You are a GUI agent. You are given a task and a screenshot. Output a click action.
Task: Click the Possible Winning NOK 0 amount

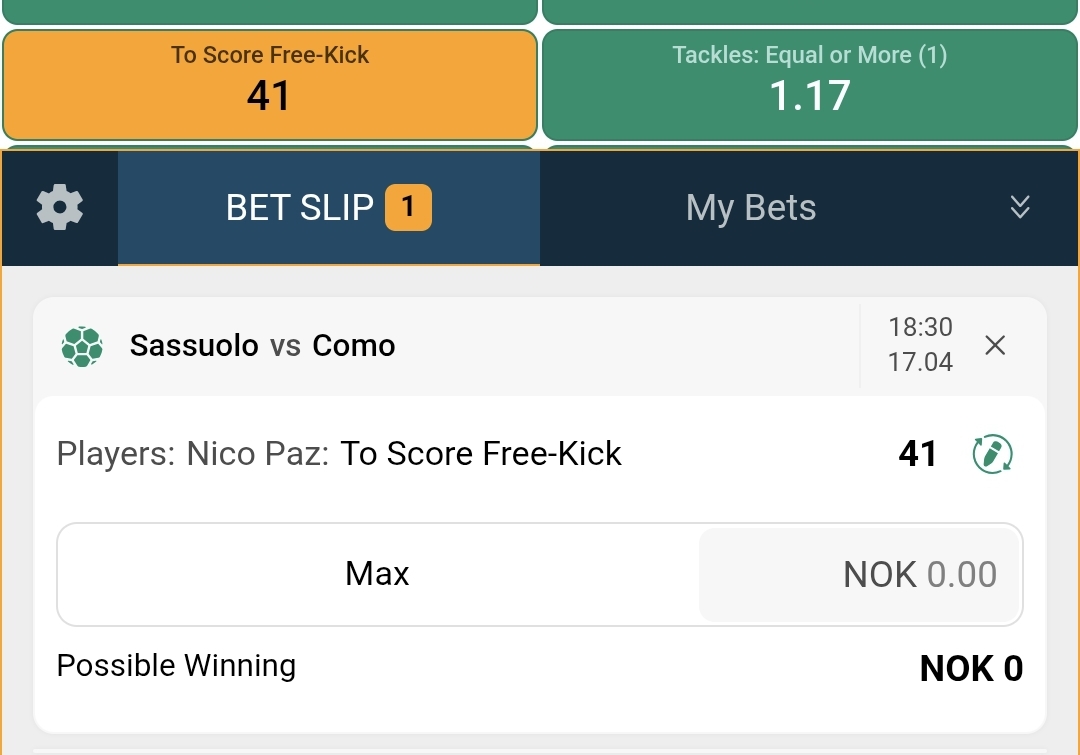[x=971, y=669]
